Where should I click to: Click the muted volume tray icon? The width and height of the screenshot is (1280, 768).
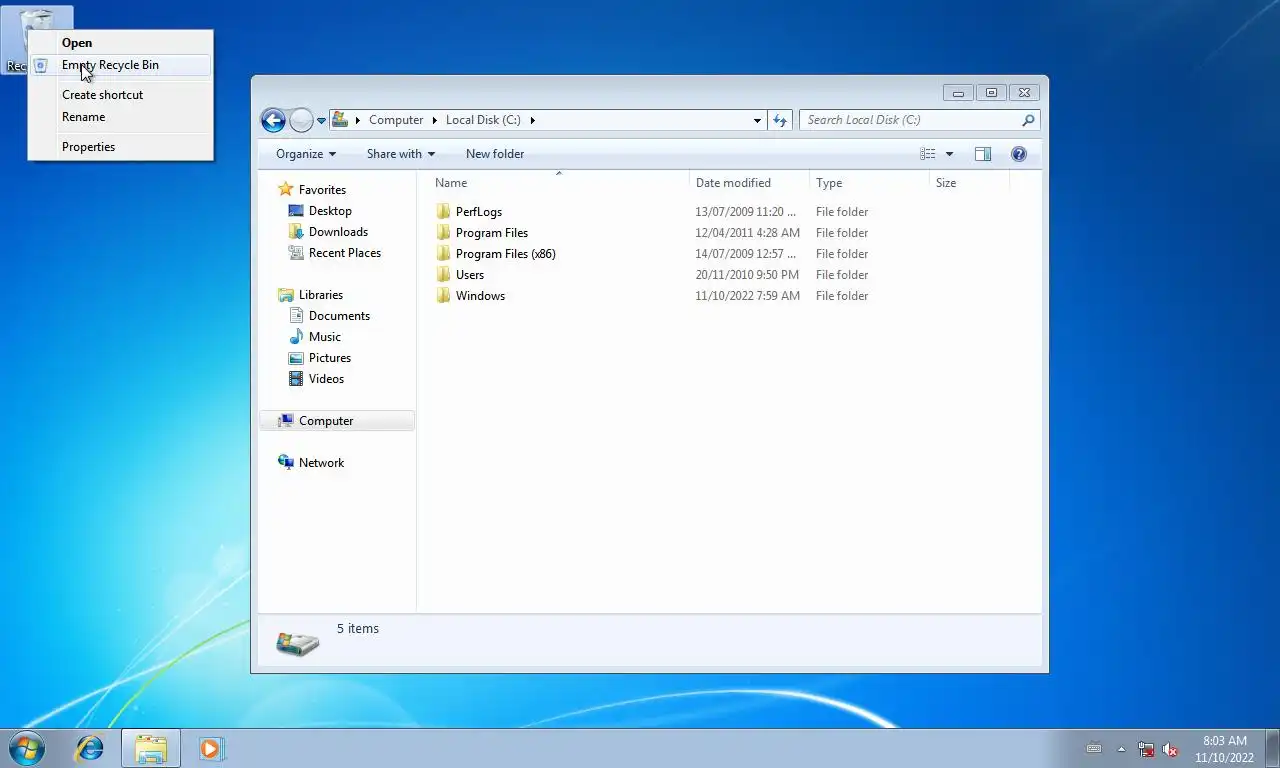coord(1170,749)
